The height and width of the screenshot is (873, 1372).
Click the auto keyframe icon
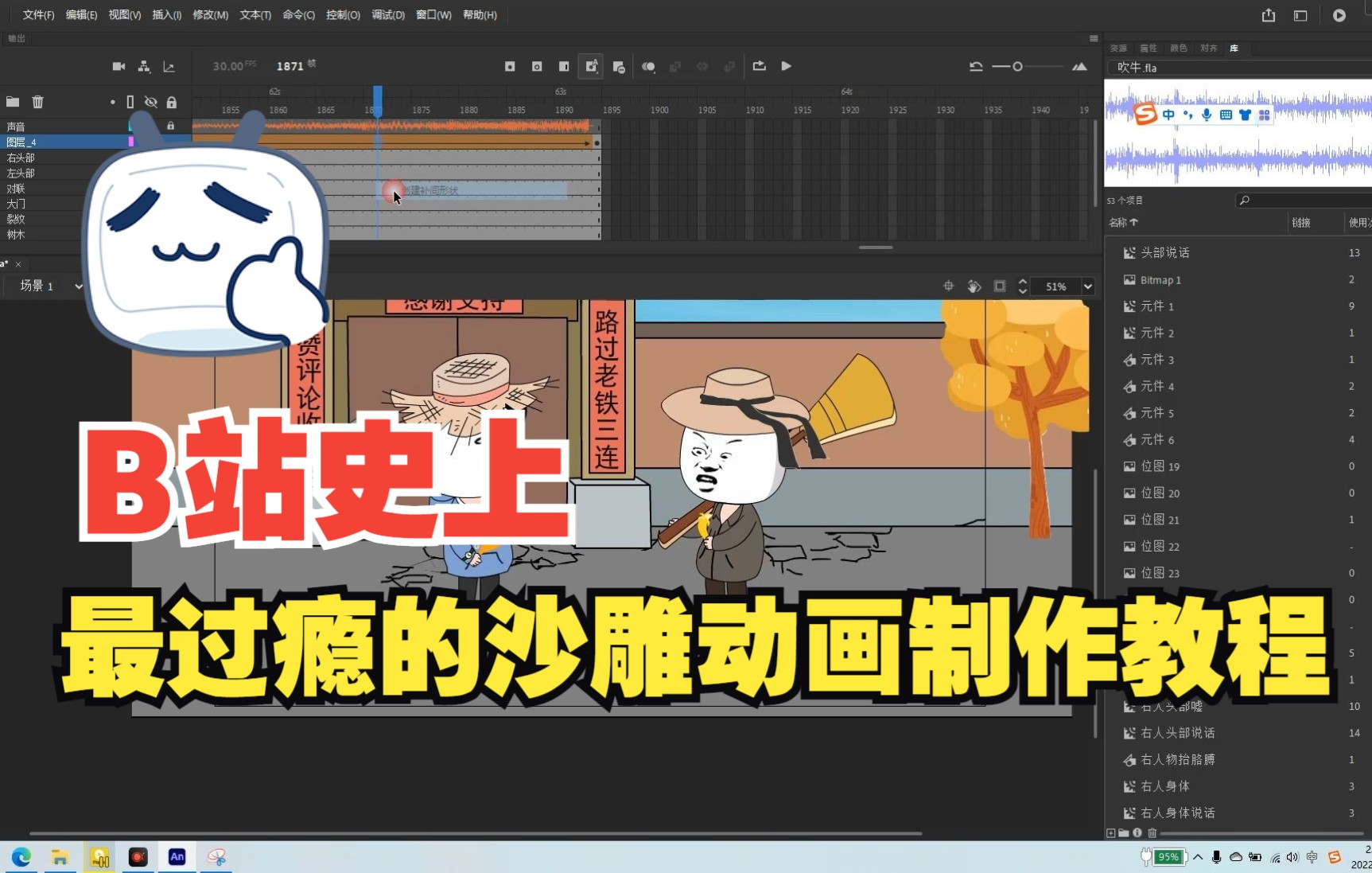[591, 66]
